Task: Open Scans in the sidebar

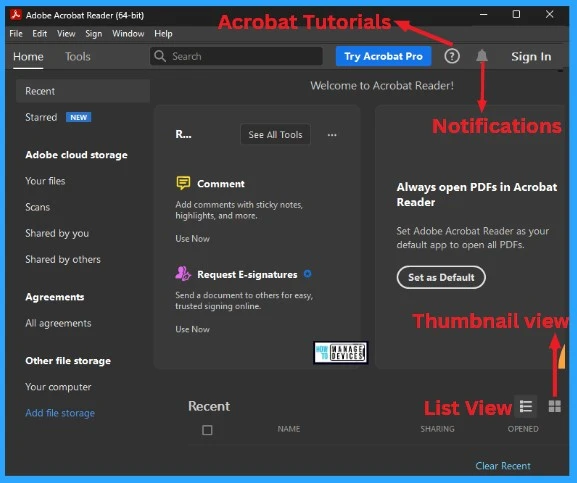Action: (38, 207)
